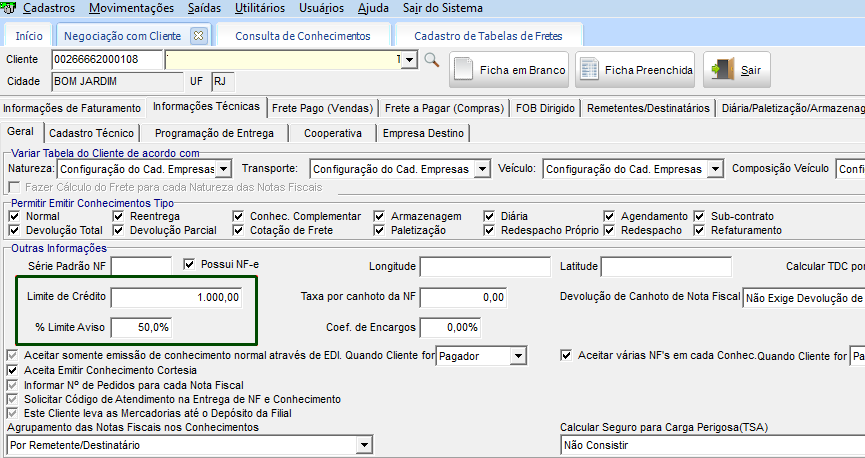
Task: Switch to Consulta de Conhecimentos tab
Action: coord(303,36)
